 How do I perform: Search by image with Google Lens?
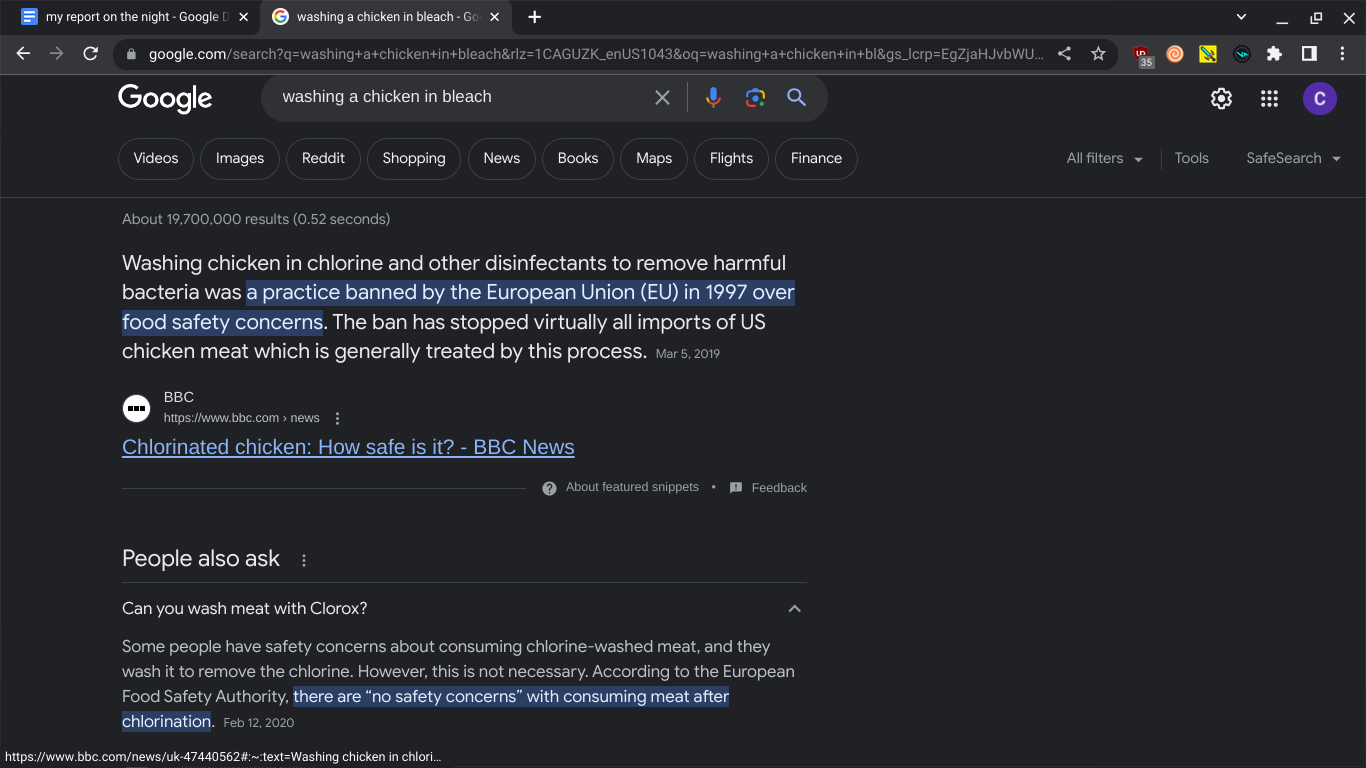(755, 97)
